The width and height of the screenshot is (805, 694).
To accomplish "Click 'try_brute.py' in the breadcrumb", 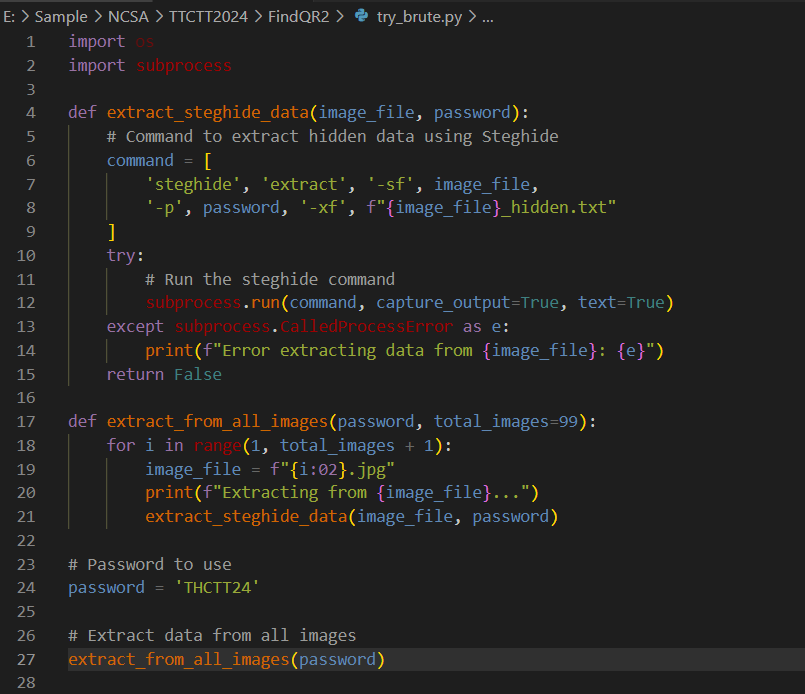I will (419, 17).
